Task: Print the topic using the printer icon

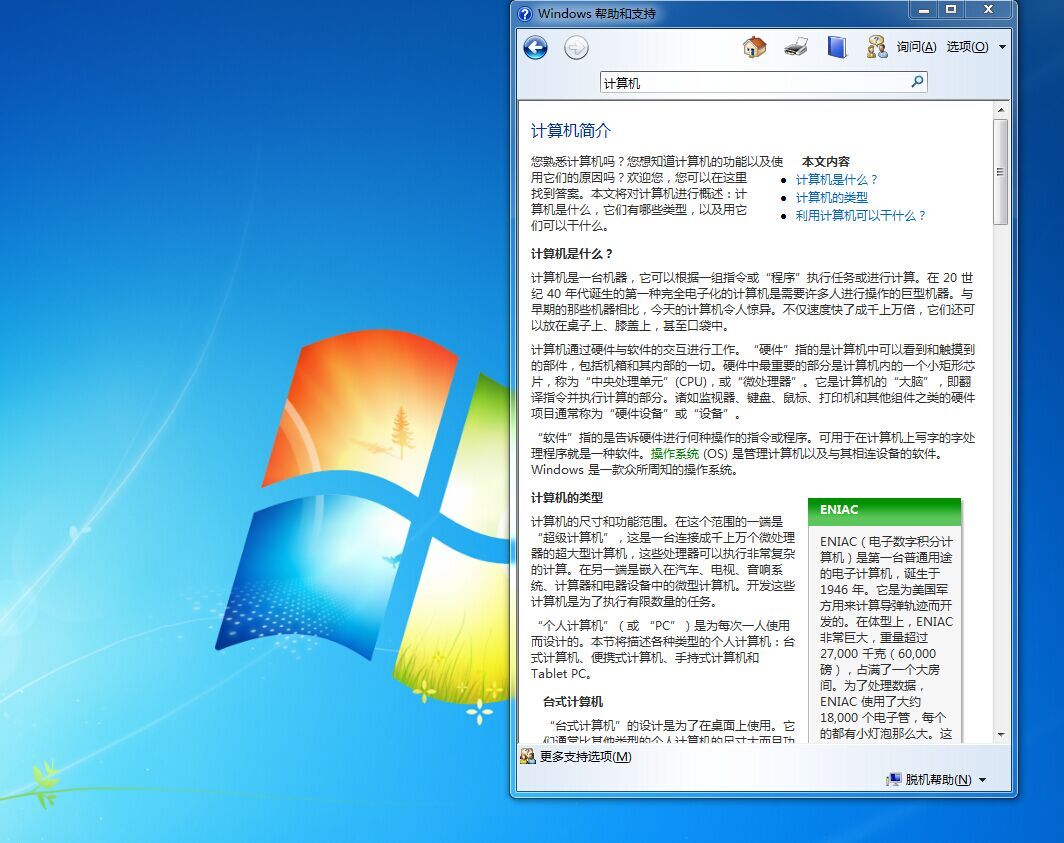Action: point(795,47)
